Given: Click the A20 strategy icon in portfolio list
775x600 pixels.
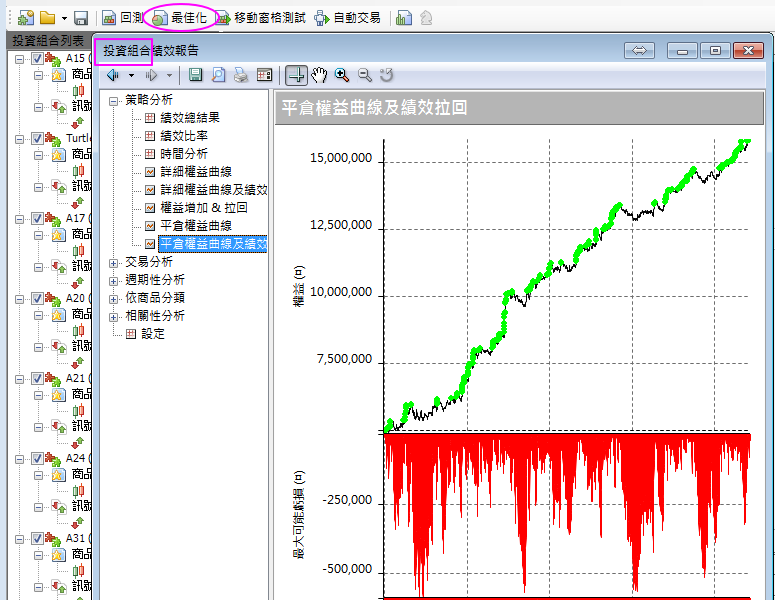Looking at the screenshot, I should coord(53,299).
